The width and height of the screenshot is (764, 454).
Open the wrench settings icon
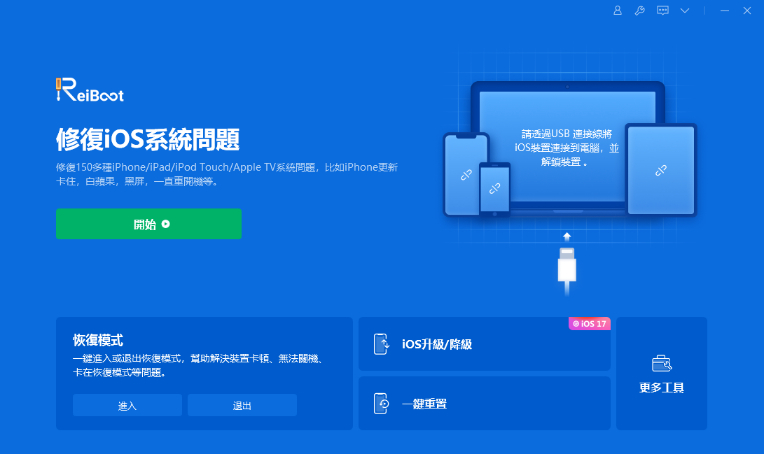click(640, 10)
